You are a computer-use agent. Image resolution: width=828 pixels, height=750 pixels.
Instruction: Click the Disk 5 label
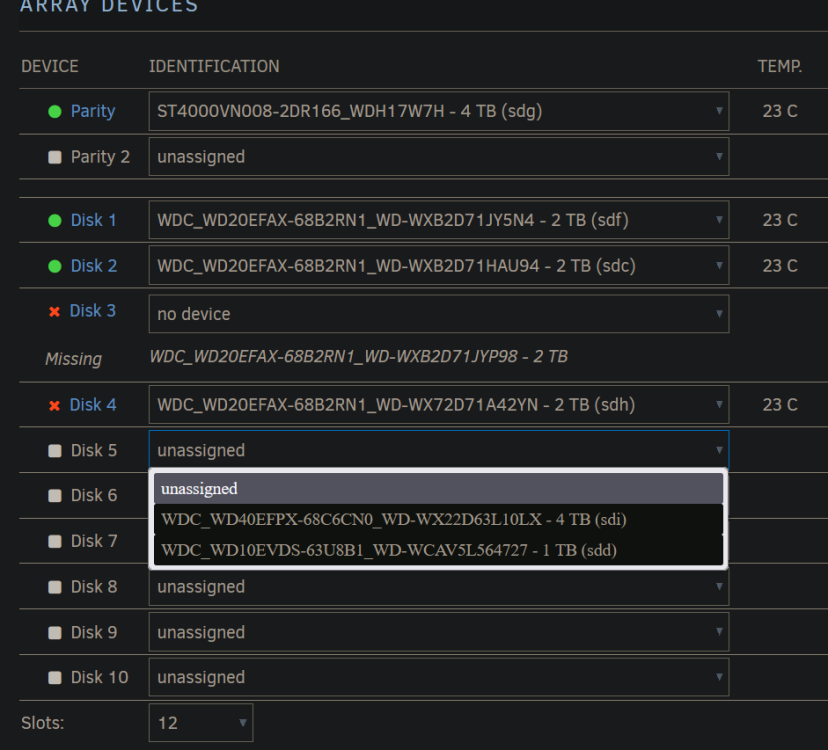[x=94, y=450]
